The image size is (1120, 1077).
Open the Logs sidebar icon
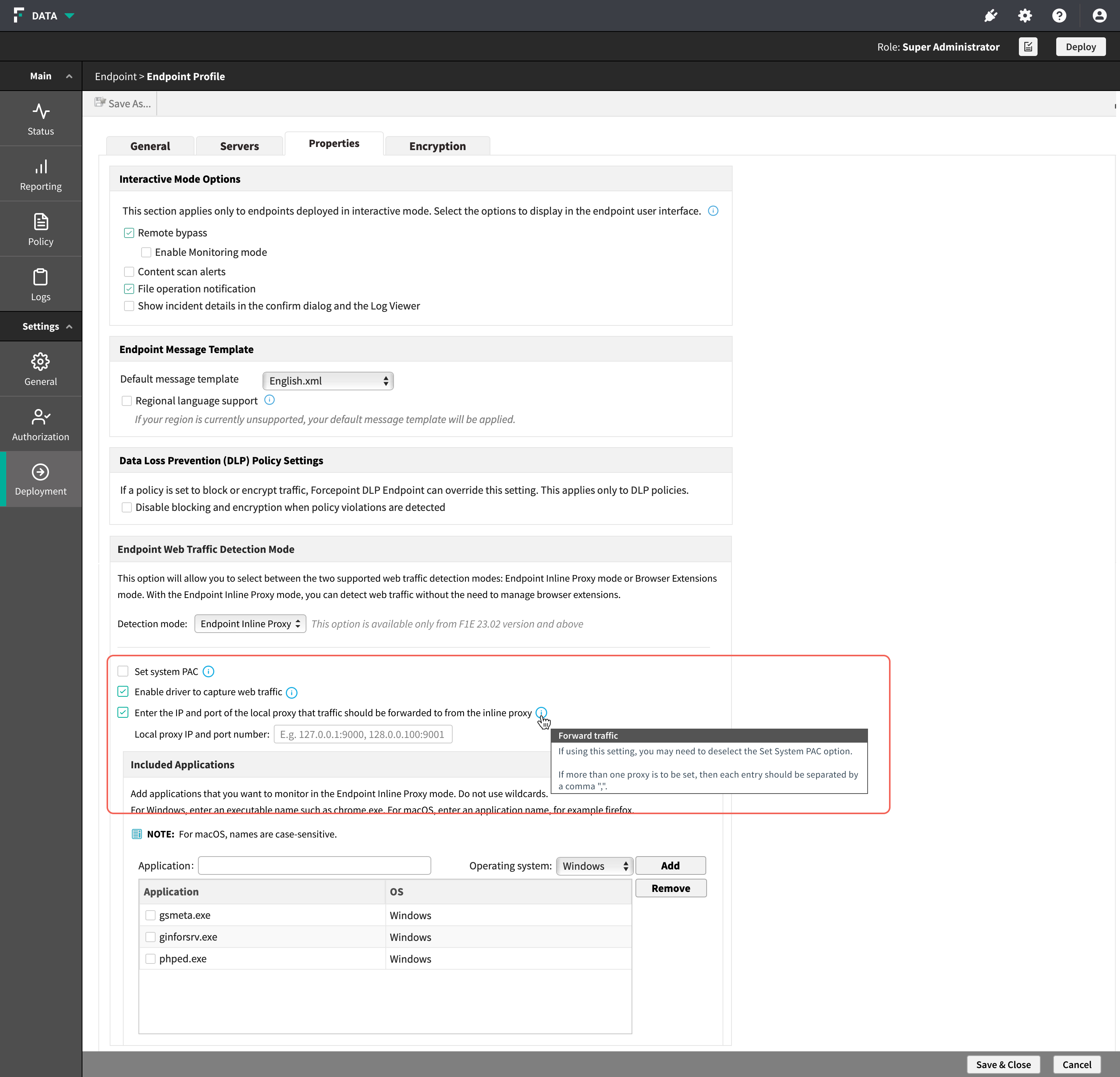point(40,277)
